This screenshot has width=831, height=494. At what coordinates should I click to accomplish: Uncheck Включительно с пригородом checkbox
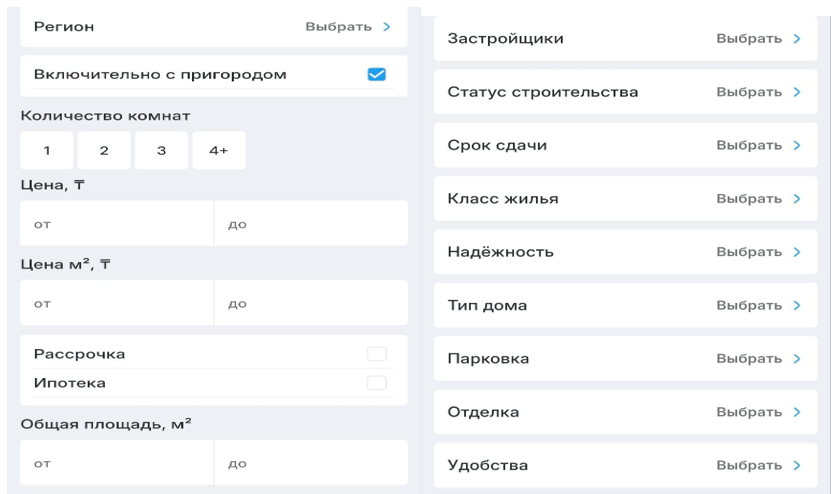point(377,74)
